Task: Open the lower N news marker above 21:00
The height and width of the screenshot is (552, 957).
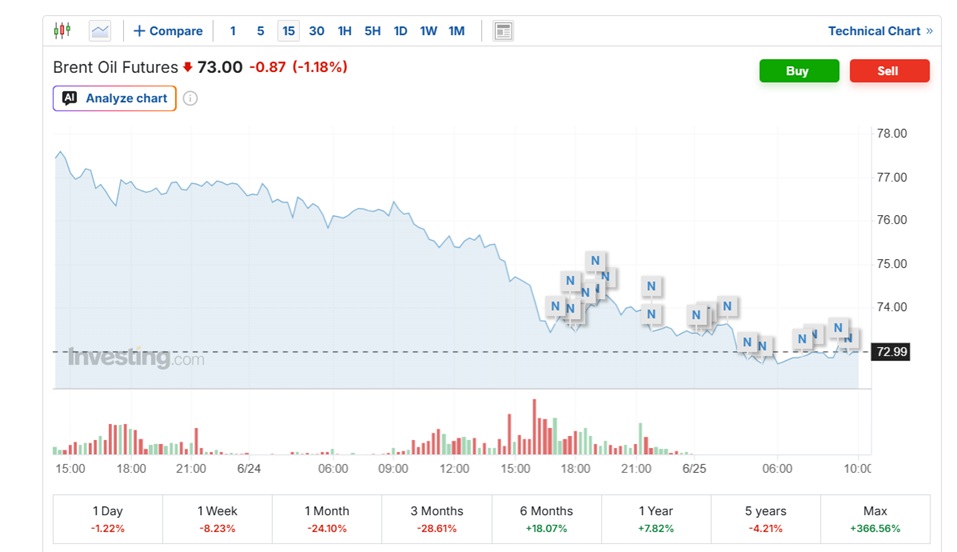Action: (x=651, y=314)
